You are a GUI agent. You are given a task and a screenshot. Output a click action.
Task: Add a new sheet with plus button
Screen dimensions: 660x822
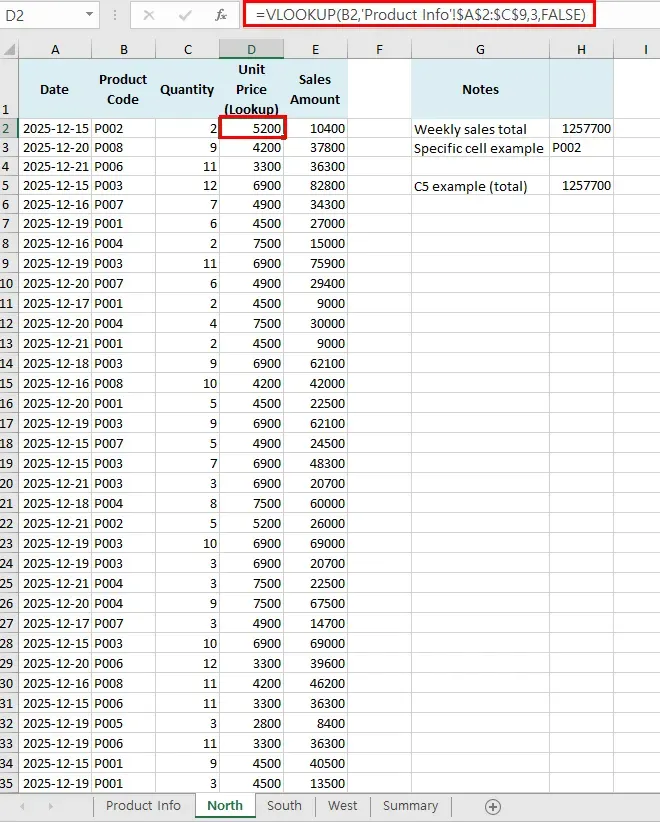(x=492, y=806)
